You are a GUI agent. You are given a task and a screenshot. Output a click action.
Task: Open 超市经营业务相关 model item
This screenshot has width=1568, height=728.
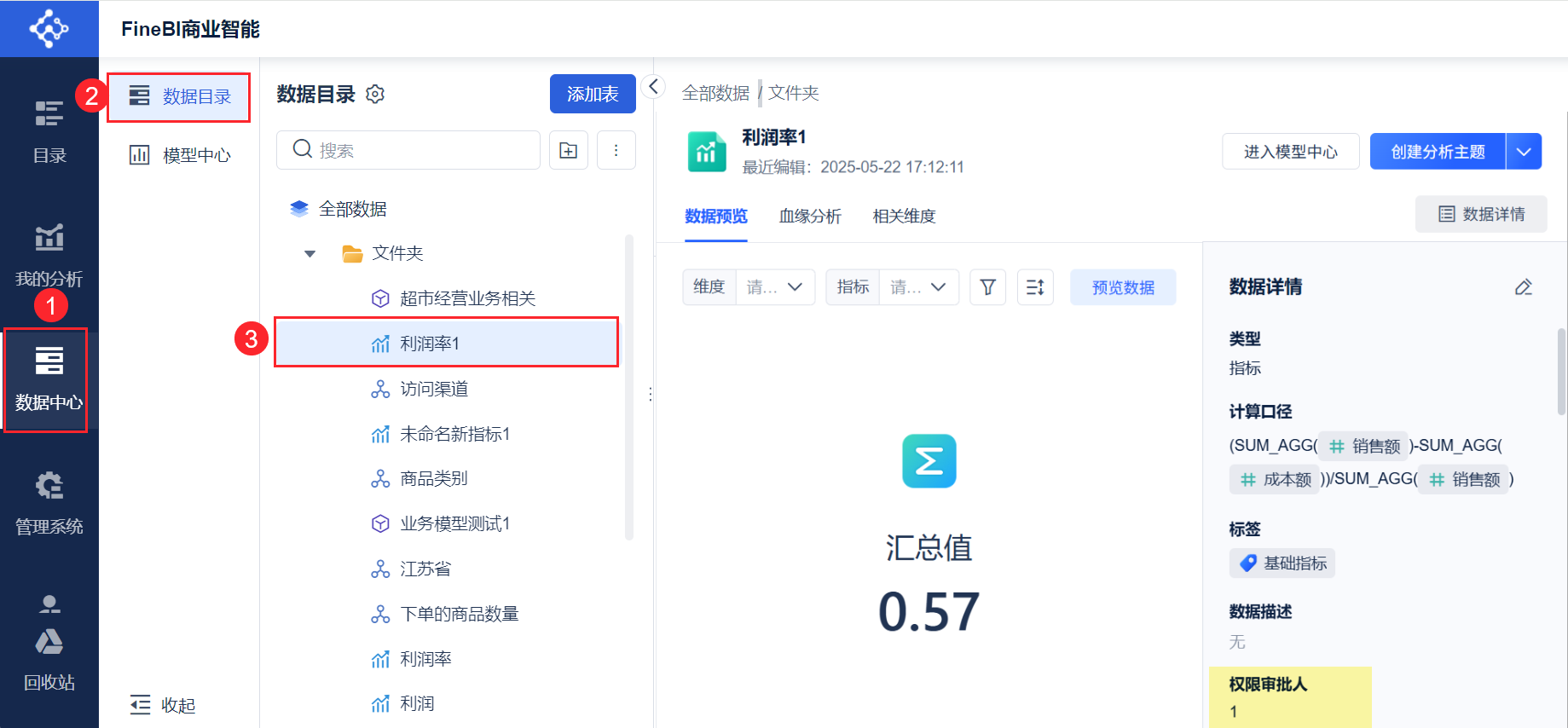click(x=452, y=298)
